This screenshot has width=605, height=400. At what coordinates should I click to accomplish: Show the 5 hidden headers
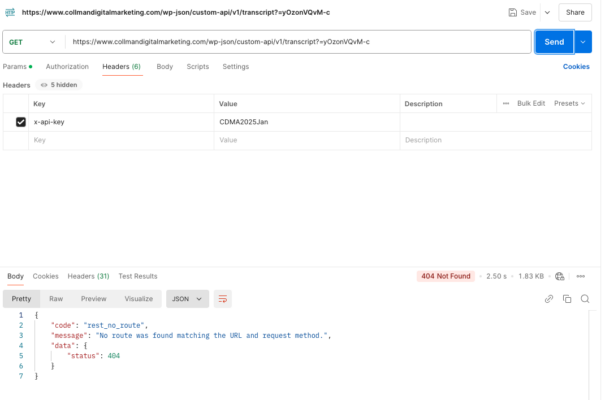click(x=59, y=85)
